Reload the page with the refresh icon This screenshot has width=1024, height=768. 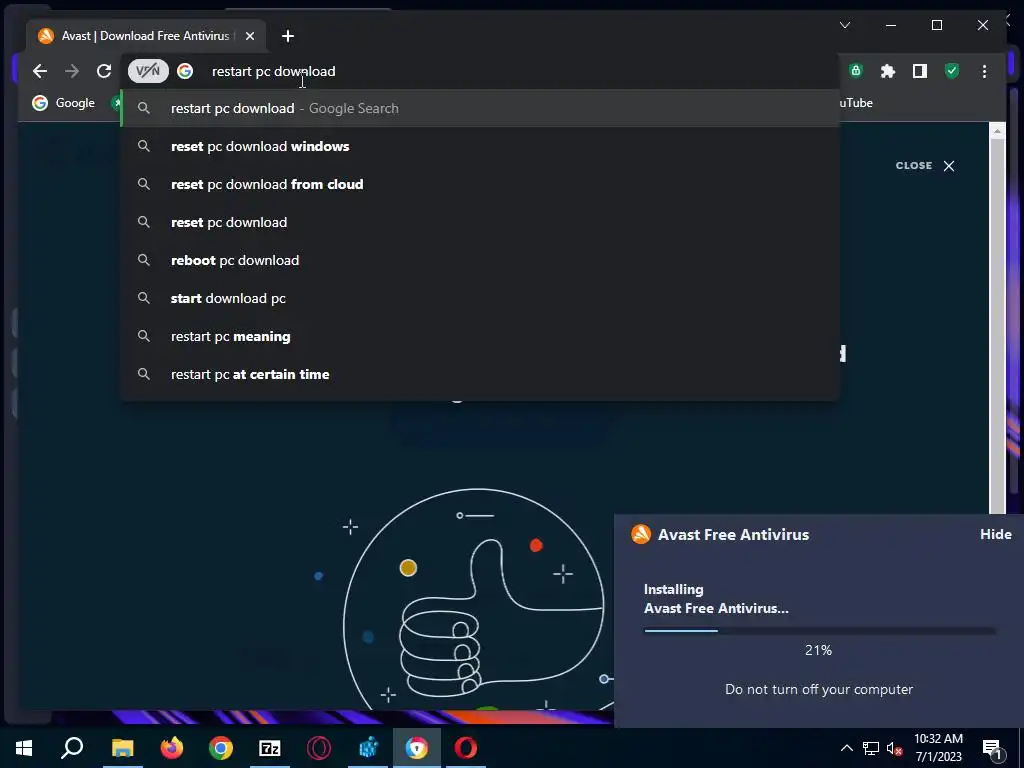point(104,71)
